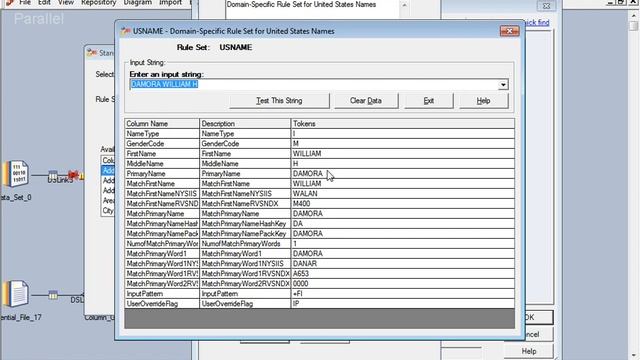This screenshot has width=640, height=360.
Task: Select the MatchFirstNameNYSIIS token WALAN
Action: pos(402,194)
